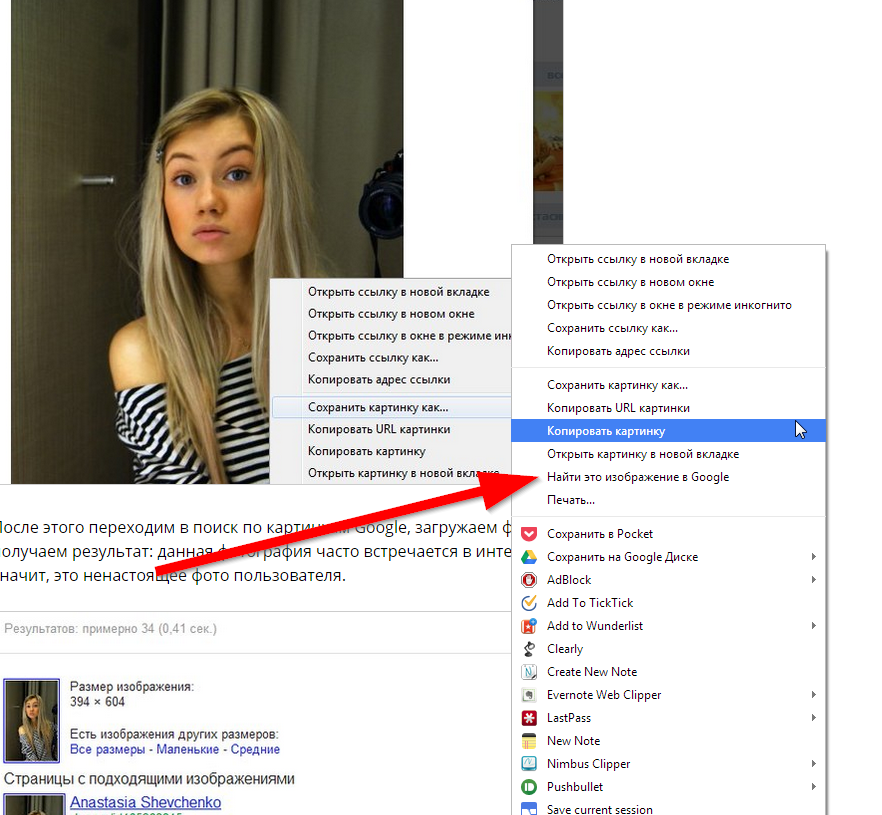Click the Evernote Web Clipper elephant icon

(x=529, y=695)
